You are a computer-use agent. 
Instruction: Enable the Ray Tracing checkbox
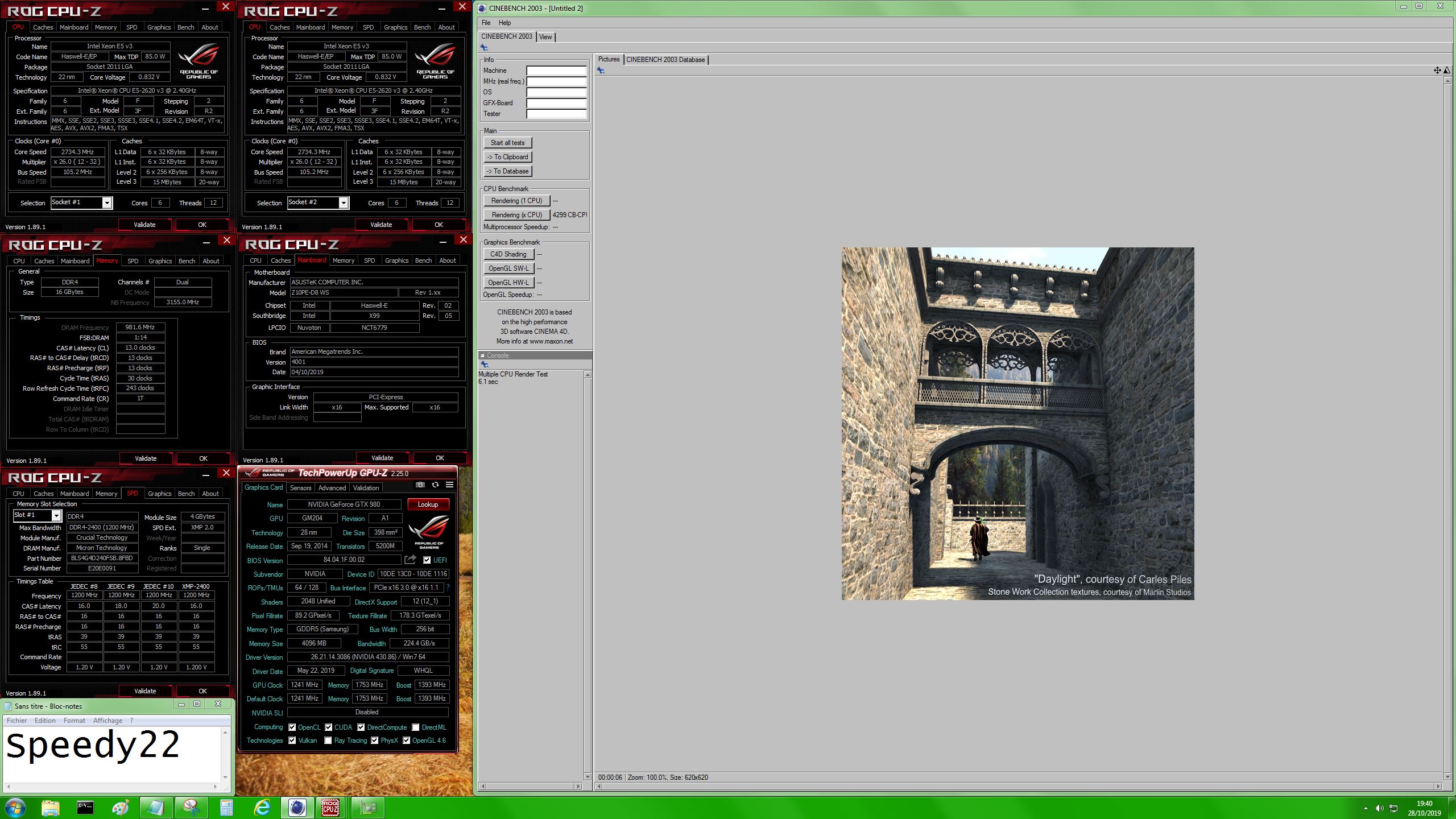coord(328,741)
